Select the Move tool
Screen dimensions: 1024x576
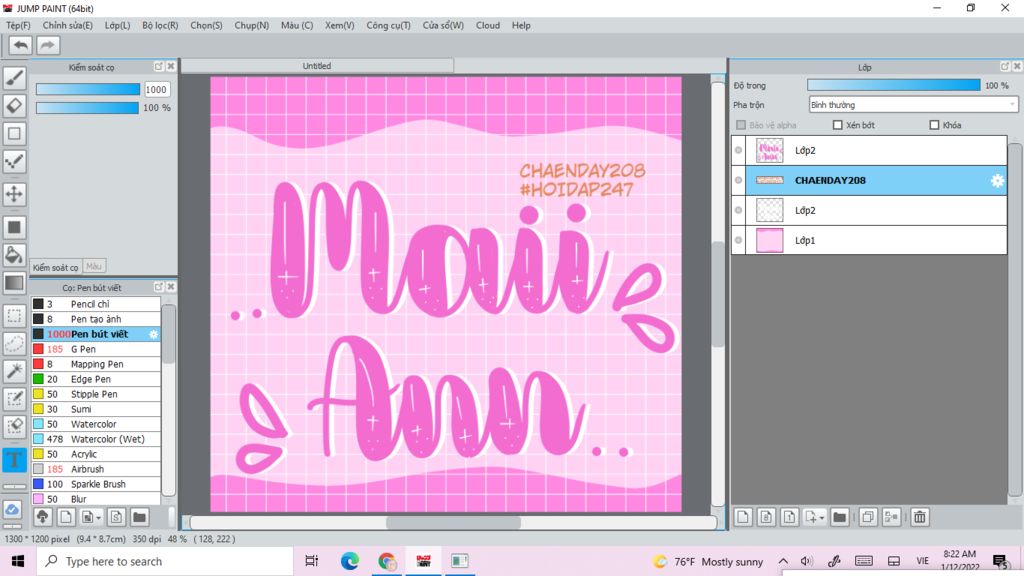point(14,194)
